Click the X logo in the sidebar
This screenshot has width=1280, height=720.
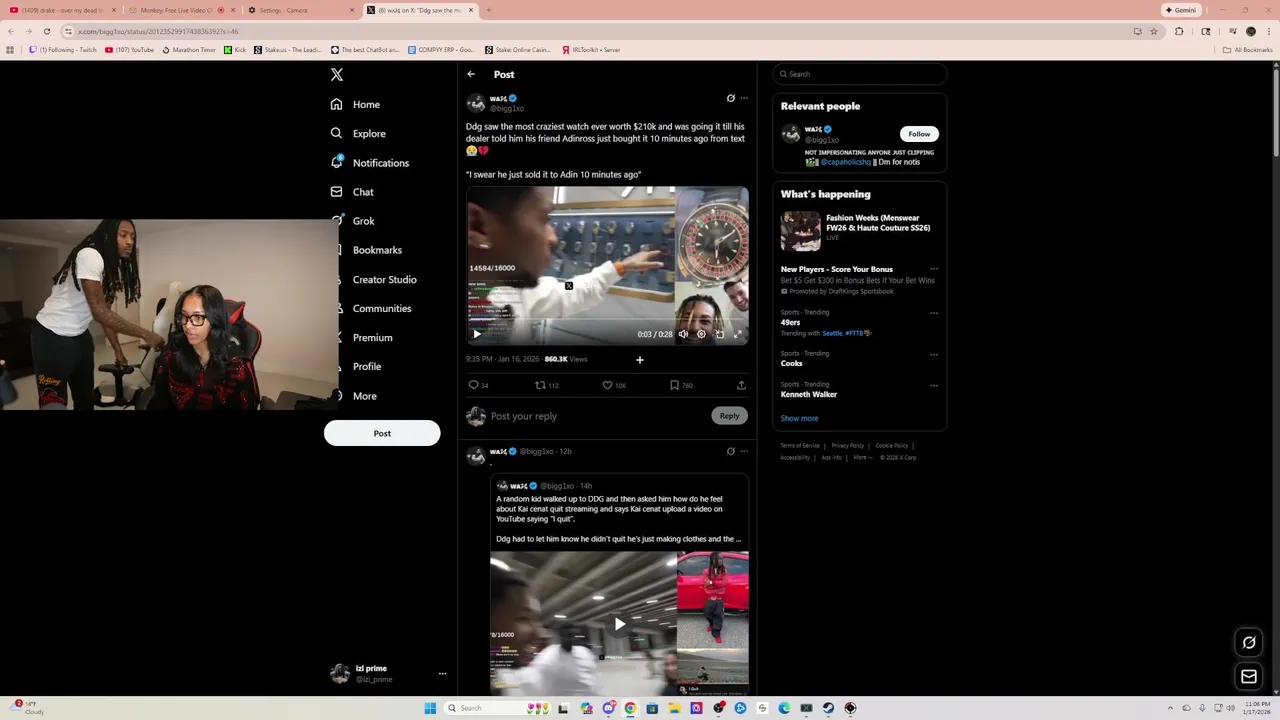(x=337, y=75)
